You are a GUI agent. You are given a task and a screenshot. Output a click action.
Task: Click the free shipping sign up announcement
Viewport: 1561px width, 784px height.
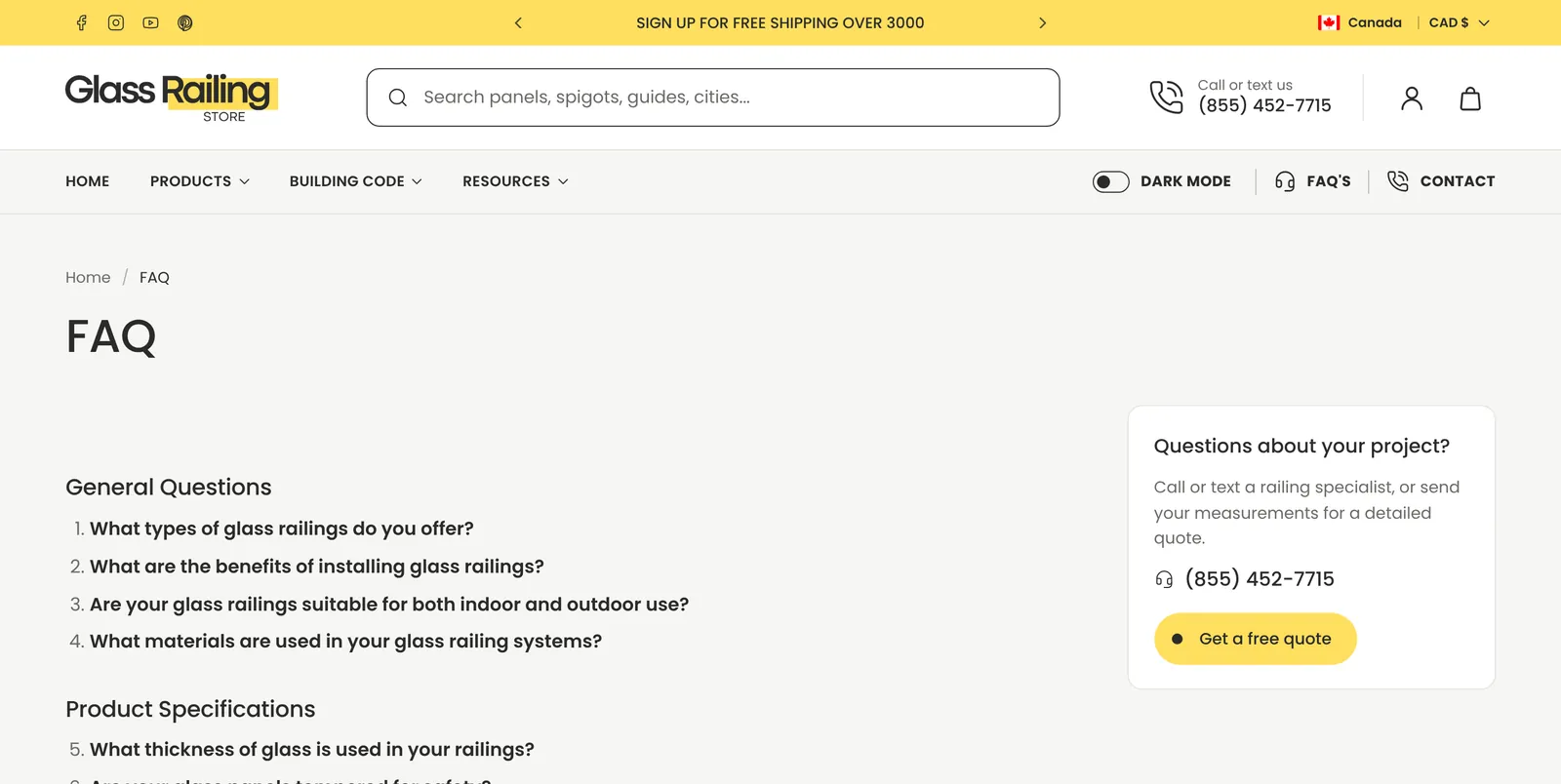(780, 22)
